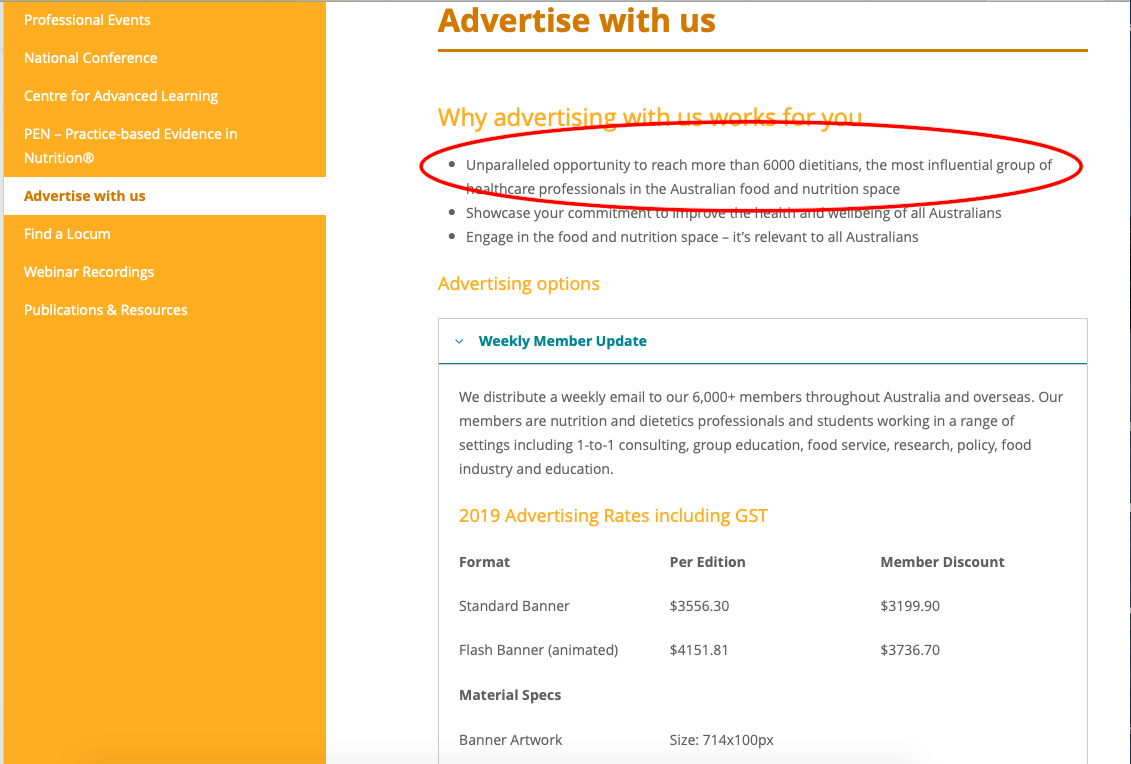Click the '2019 Advertising Rates including GST' heading

[613, 516]
